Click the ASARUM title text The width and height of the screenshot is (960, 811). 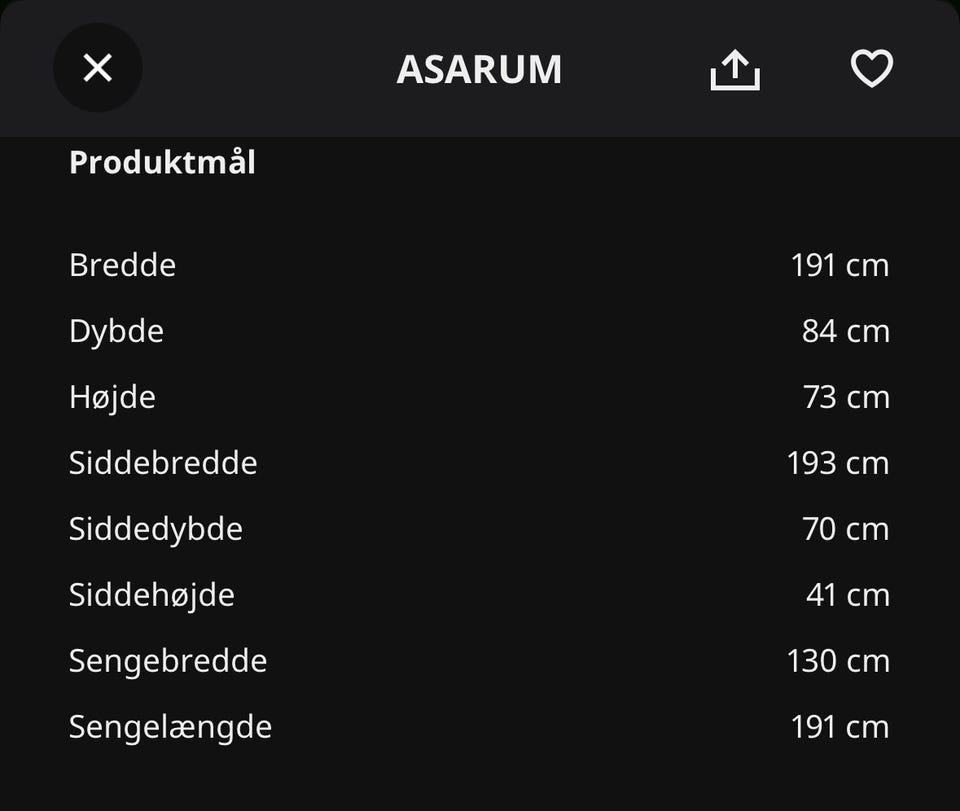[479, 69]
